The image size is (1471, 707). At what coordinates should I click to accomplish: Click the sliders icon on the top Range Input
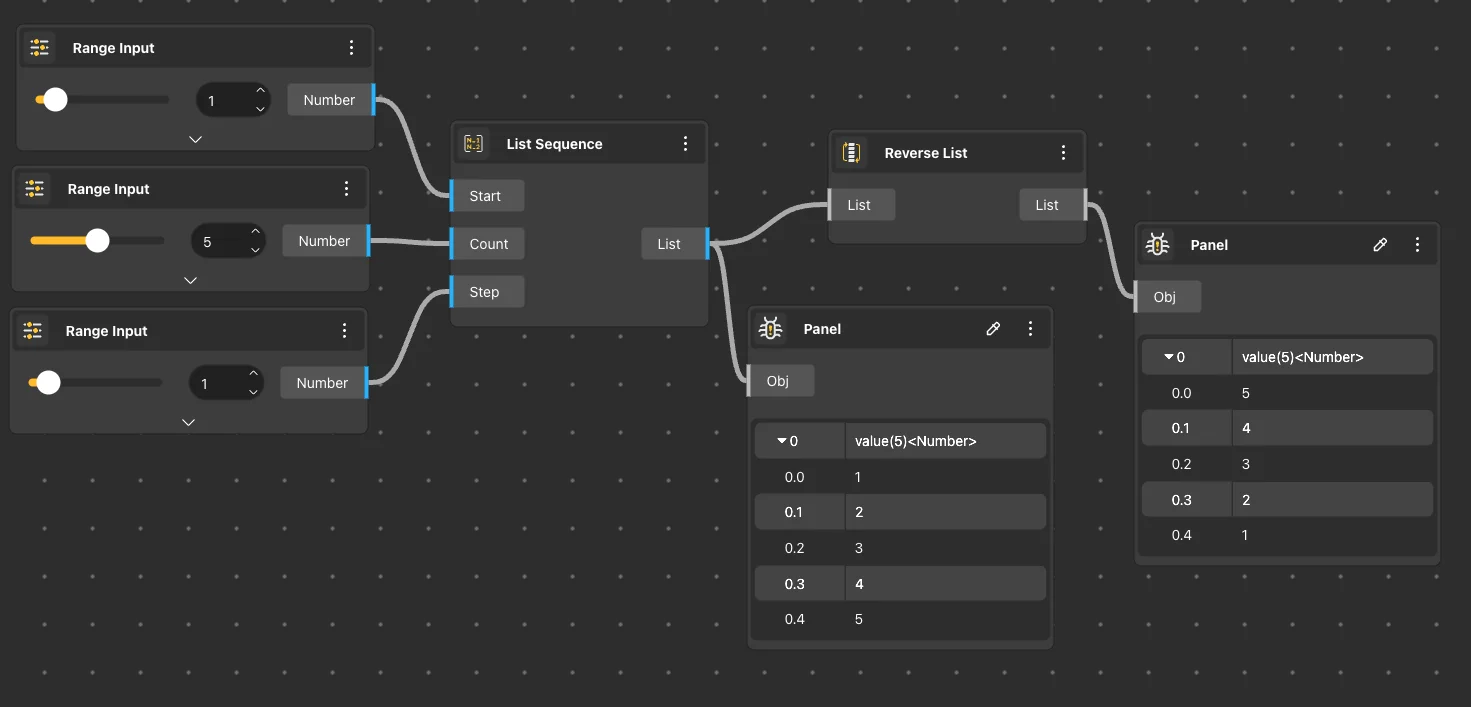tap(40, 48)
